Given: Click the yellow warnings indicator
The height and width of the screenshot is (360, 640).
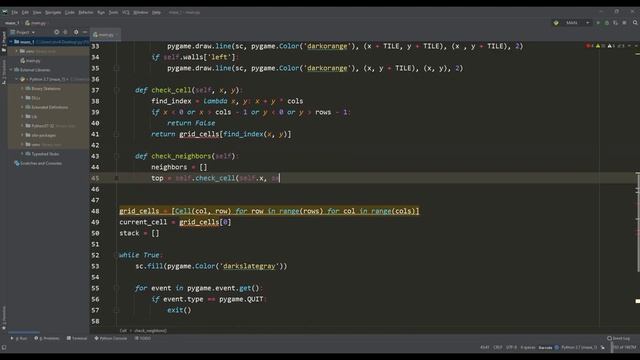Looking at the screenshot, I should coord(601,46).
